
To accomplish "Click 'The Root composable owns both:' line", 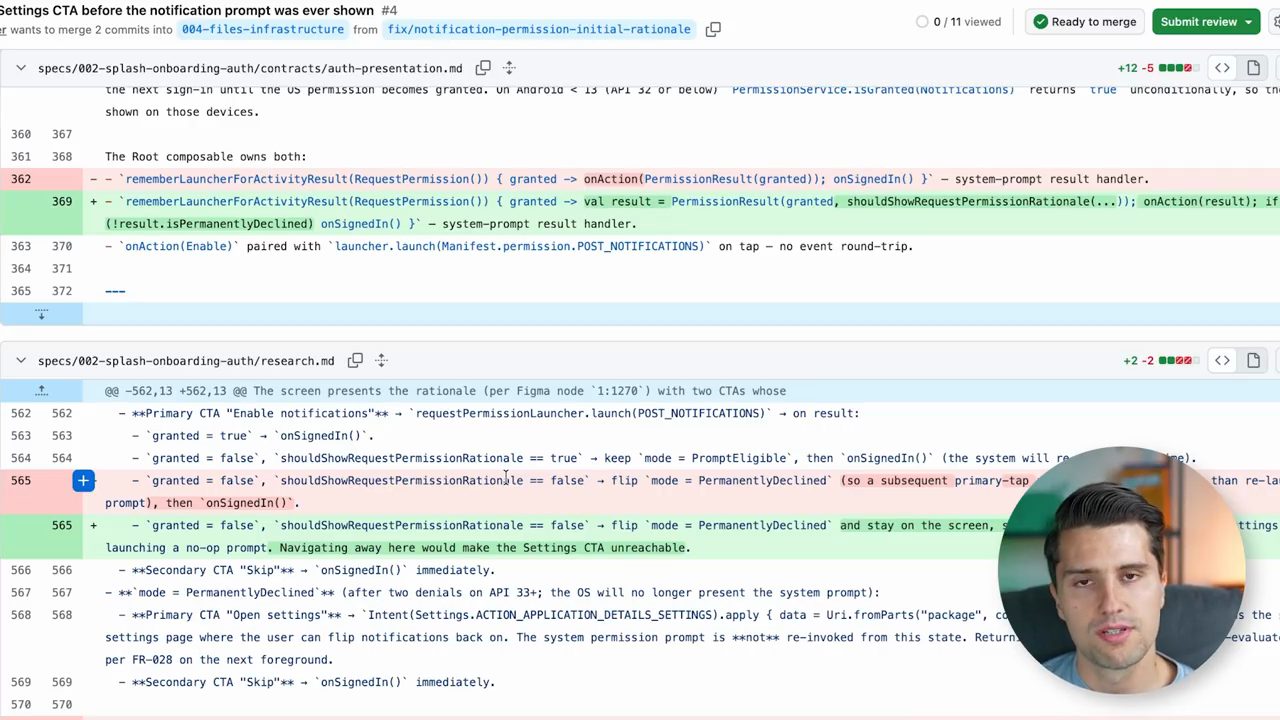I will [206, 157].
